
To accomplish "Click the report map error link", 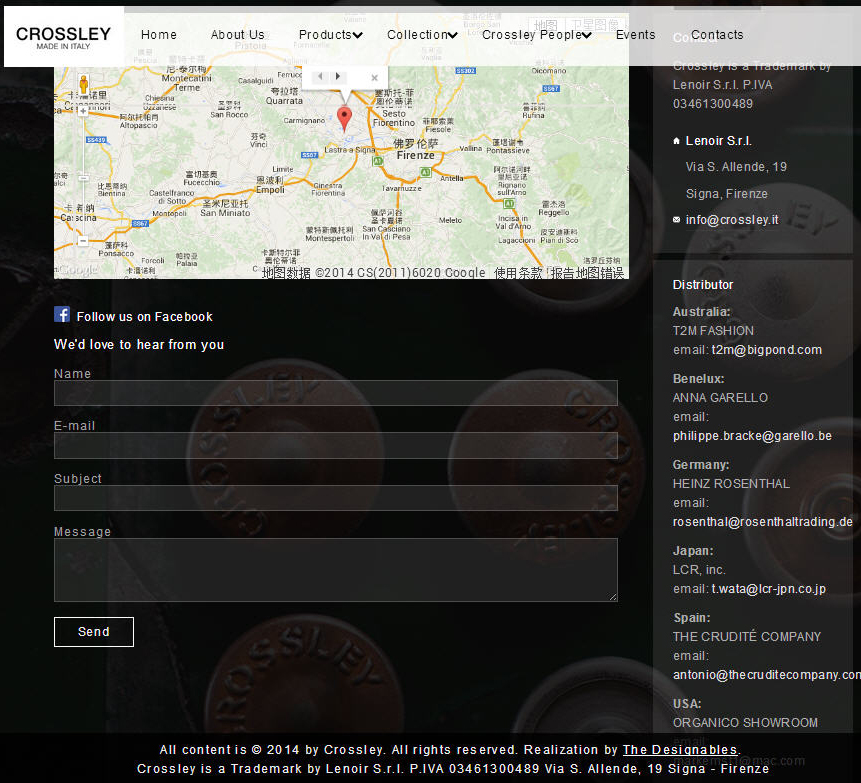I will tap(587, 273).
